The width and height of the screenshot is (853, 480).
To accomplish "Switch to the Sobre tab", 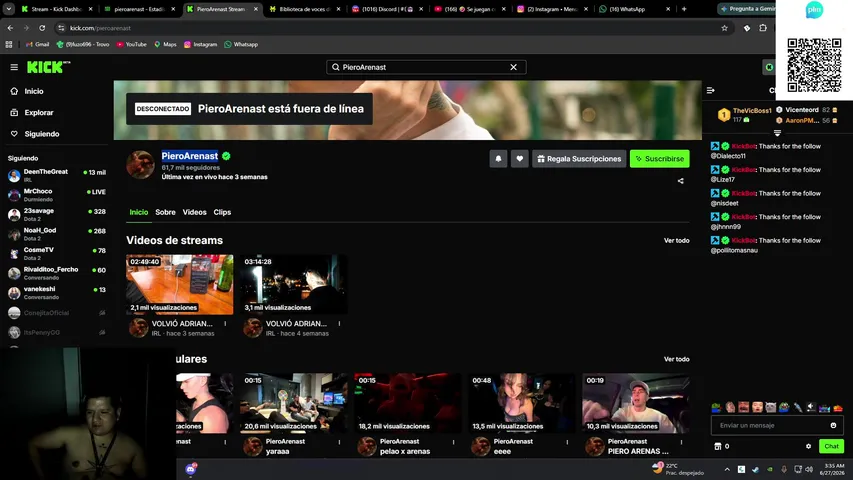I will [165, 212].
